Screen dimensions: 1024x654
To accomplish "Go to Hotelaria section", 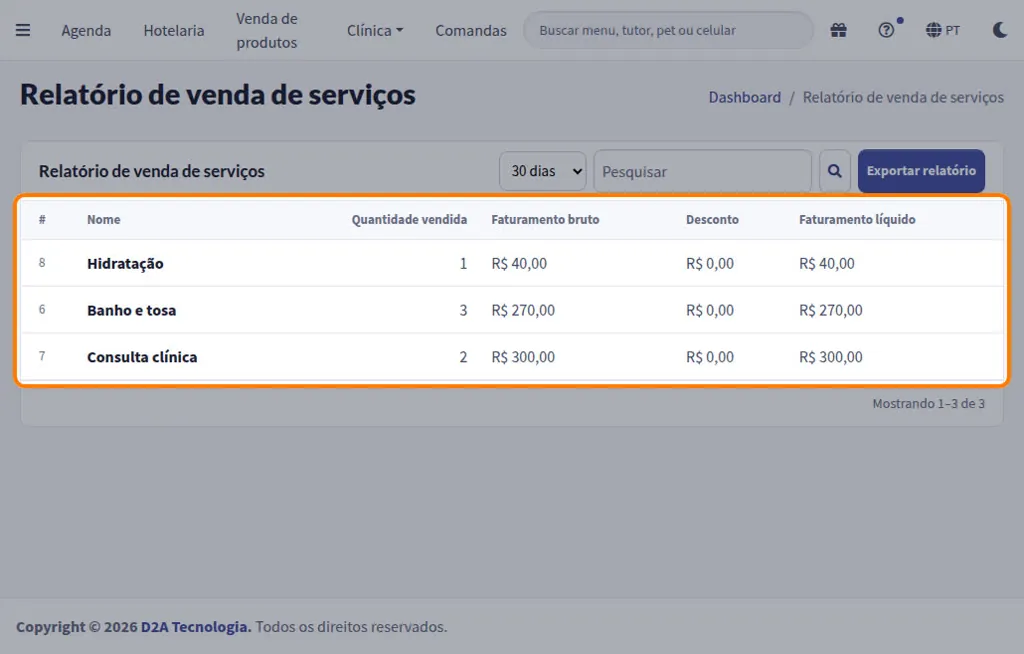I will coord(174,31).
